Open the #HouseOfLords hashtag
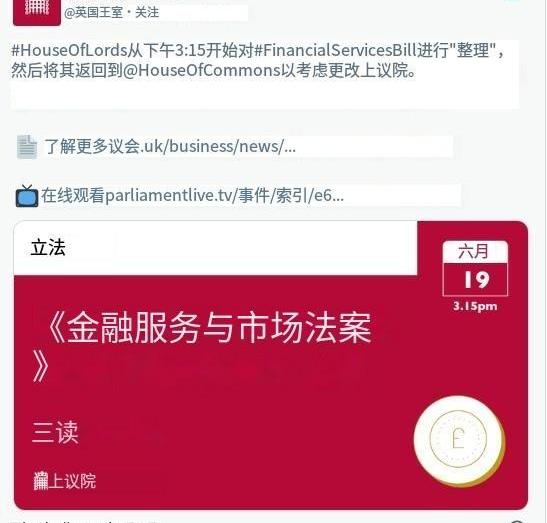 (x=68, y=51)
